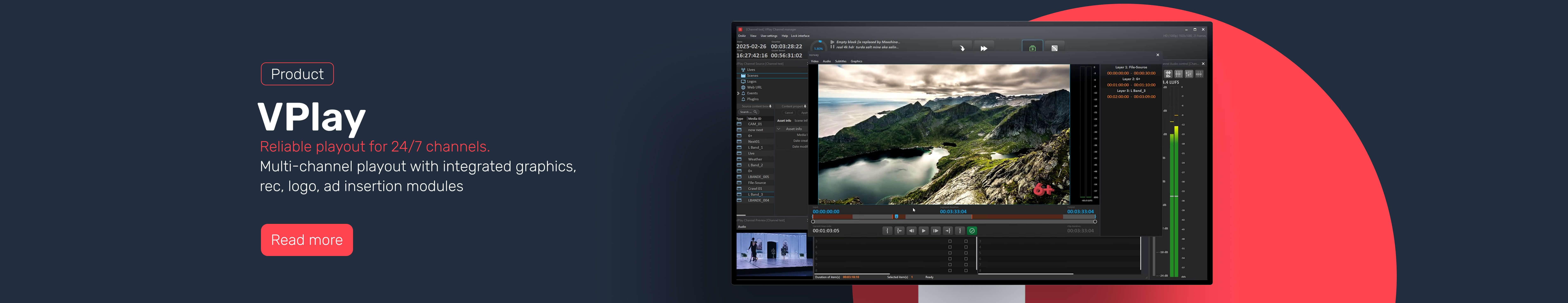Click the Product tag
1568x303 pixels.
[297, 74]
